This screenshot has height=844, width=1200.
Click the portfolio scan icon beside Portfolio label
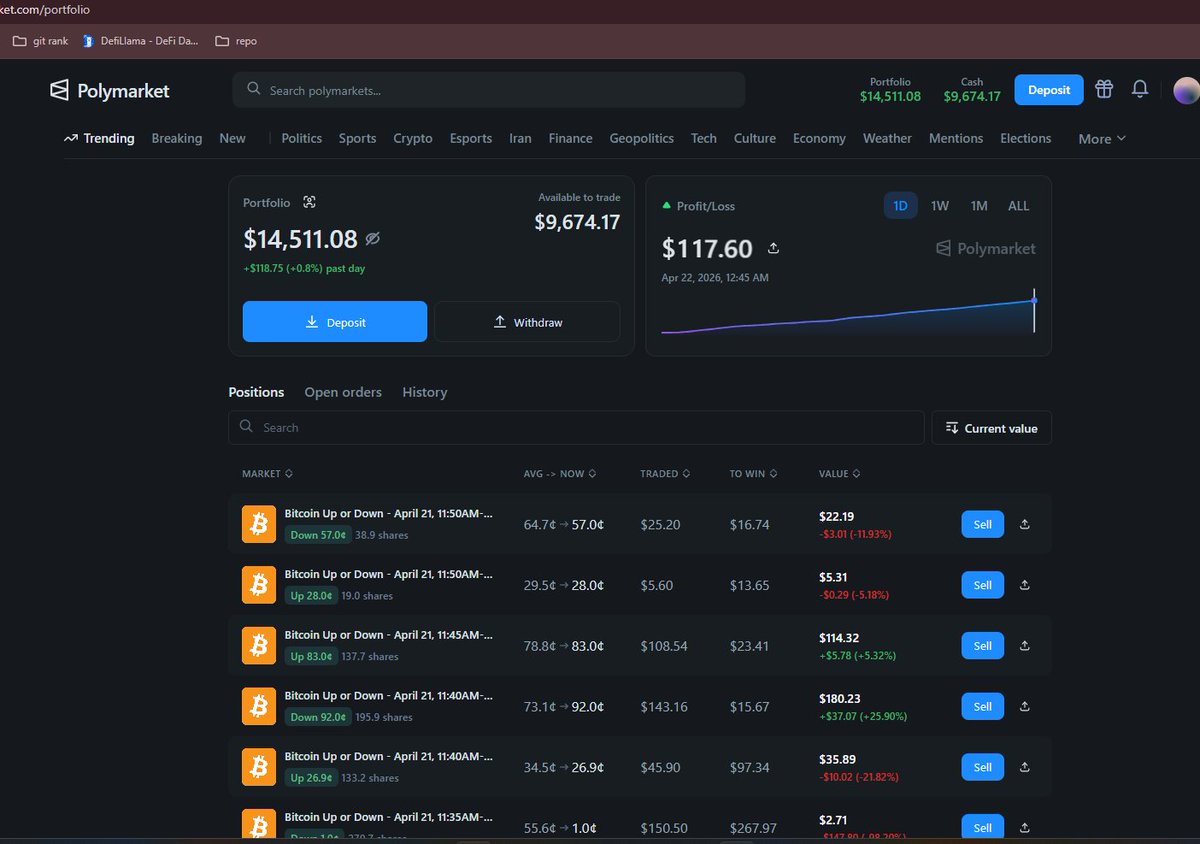coord(309,202)
